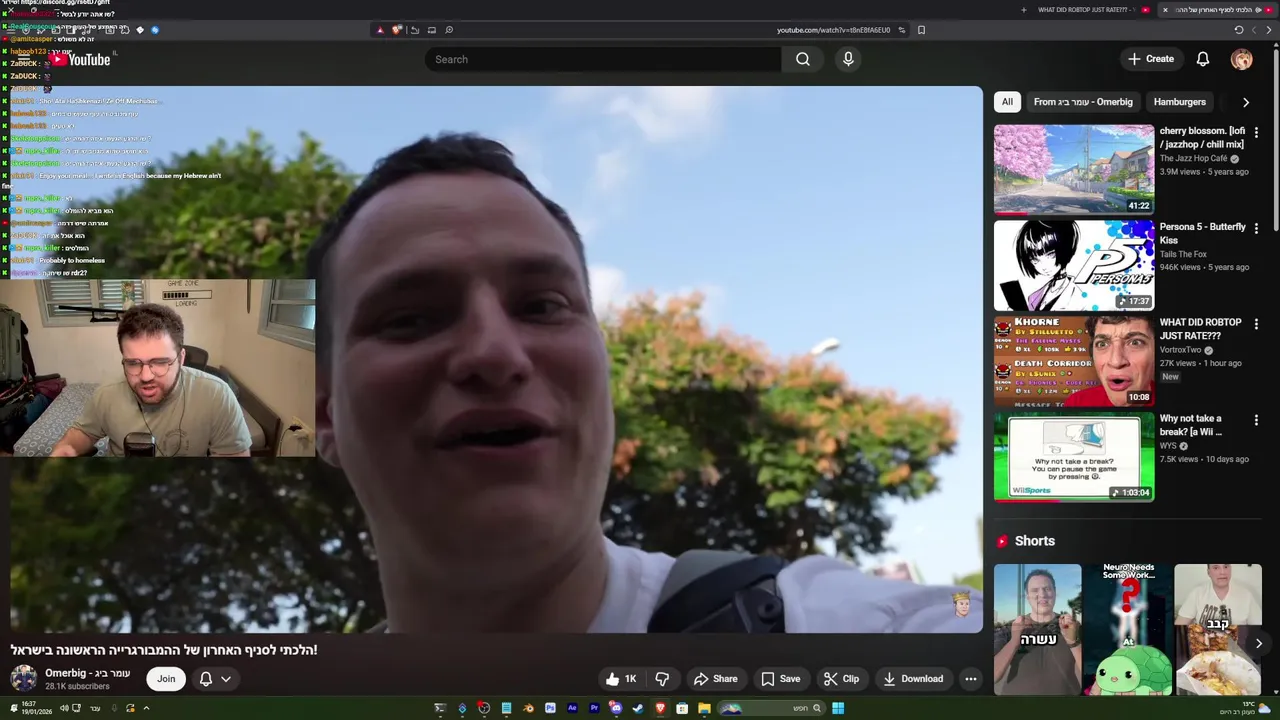Viewport: 1280px width, 720px height.
Task: Open Discord from the taskbar
Action: click(616, 709)
